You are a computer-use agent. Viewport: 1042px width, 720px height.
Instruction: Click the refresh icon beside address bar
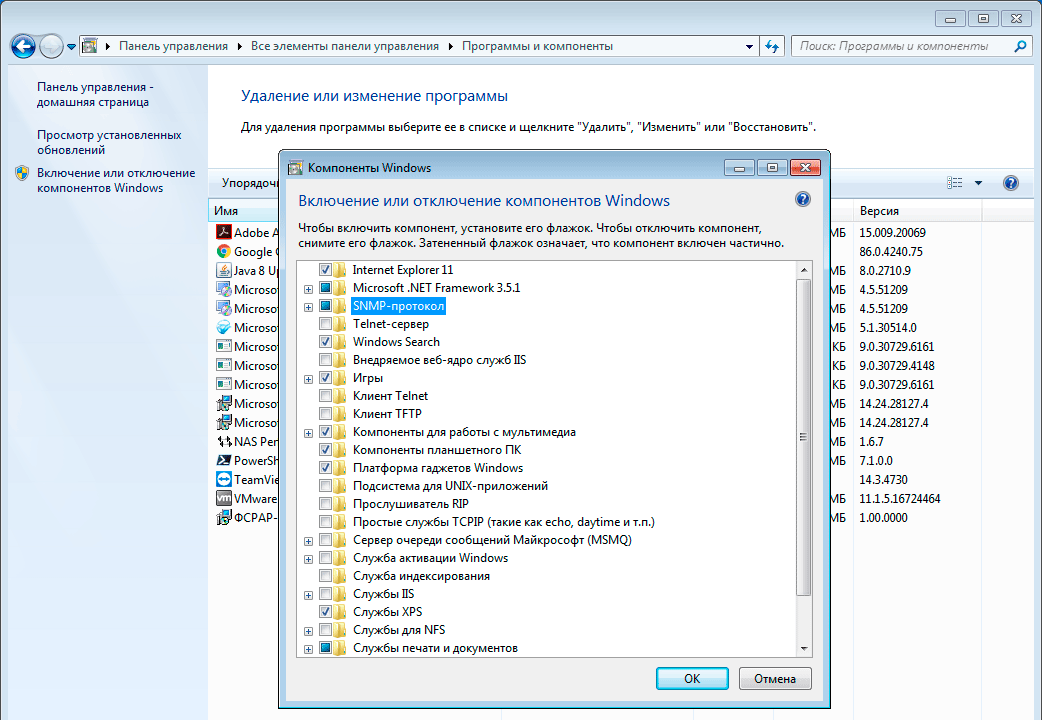pos(772,46)
